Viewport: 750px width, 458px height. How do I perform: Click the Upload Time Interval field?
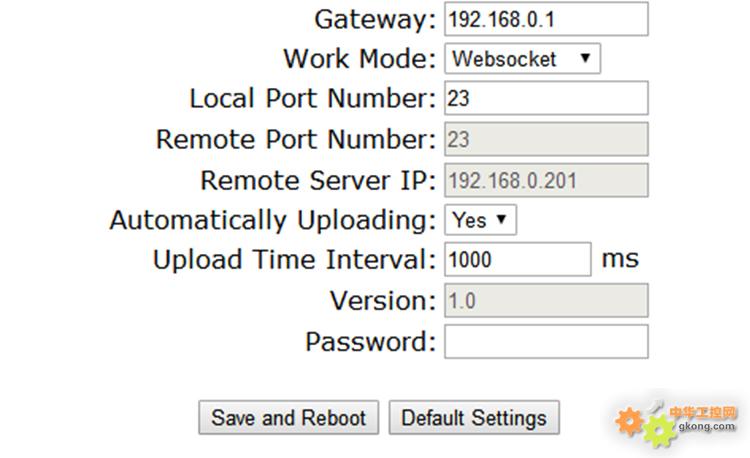[x=518, y=259]
